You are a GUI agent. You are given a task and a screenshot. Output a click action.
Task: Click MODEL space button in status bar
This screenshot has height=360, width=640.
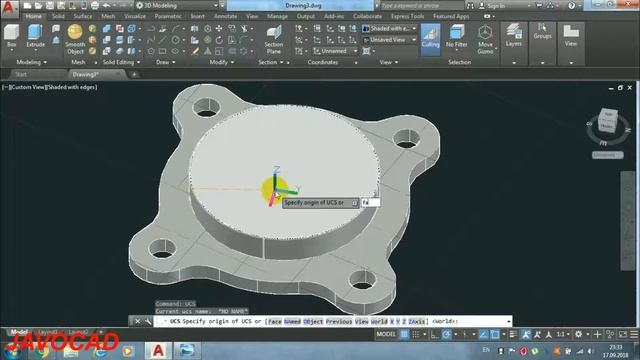click(386, 334)
